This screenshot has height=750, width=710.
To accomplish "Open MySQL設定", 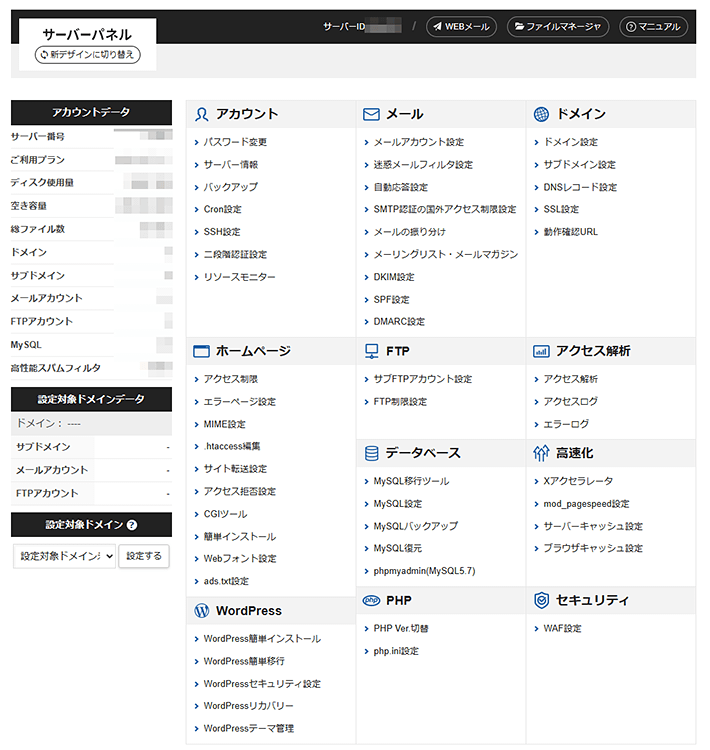I will pos(398,504).
